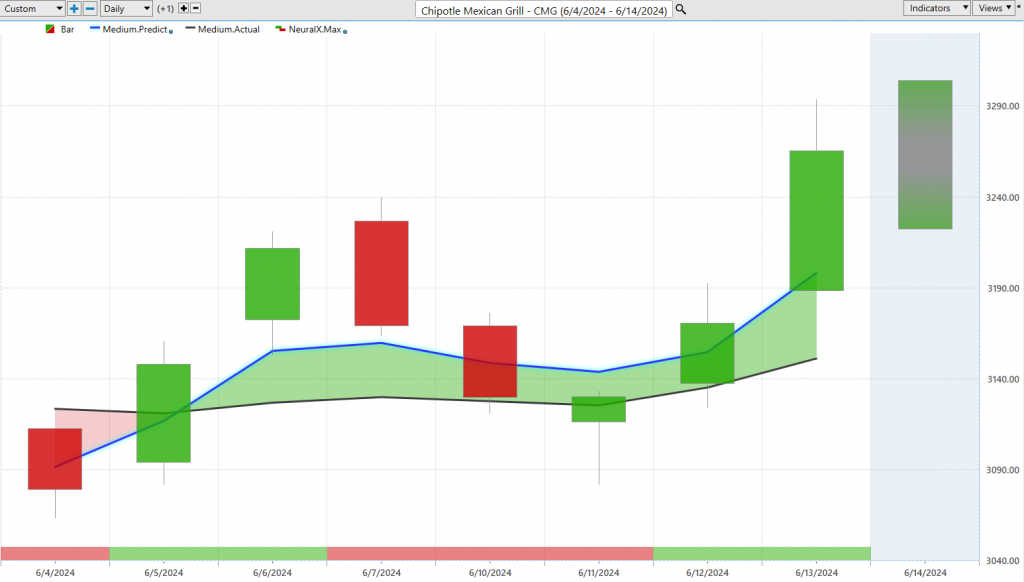Click the red 6/7/2024 candlestick
Screen dimensions: 1024x582
click(x=380, y=272)
